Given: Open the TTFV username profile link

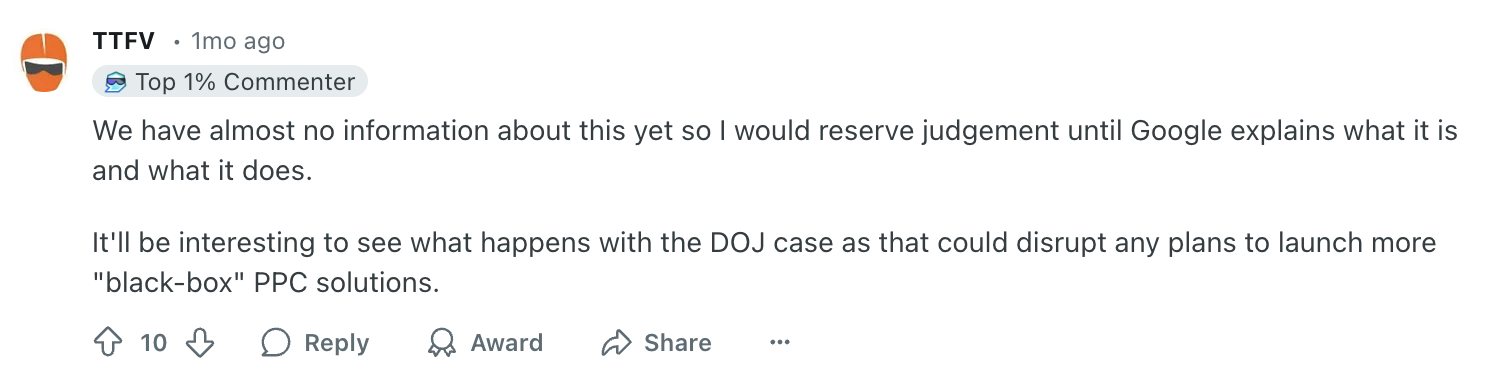Looking at the screenshot, I should coord(123,41).
